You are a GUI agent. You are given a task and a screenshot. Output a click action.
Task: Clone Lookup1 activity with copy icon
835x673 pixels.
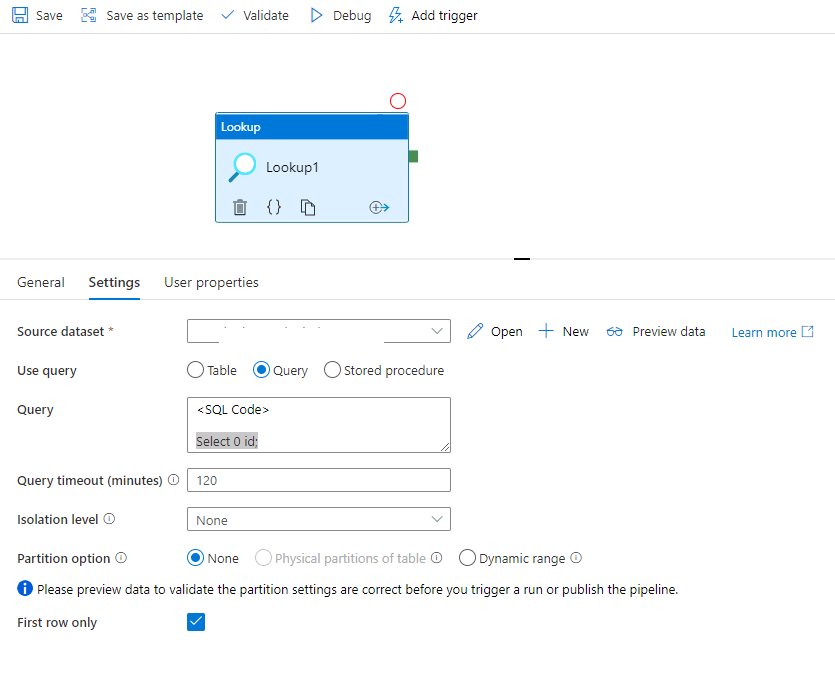(x=308, y=207)
